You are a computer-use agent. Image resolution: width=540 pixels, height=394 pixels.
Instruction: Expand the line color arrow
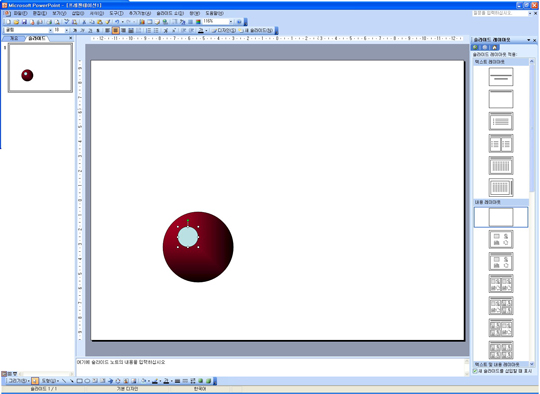pyautogui.click(x=160, y=381)
